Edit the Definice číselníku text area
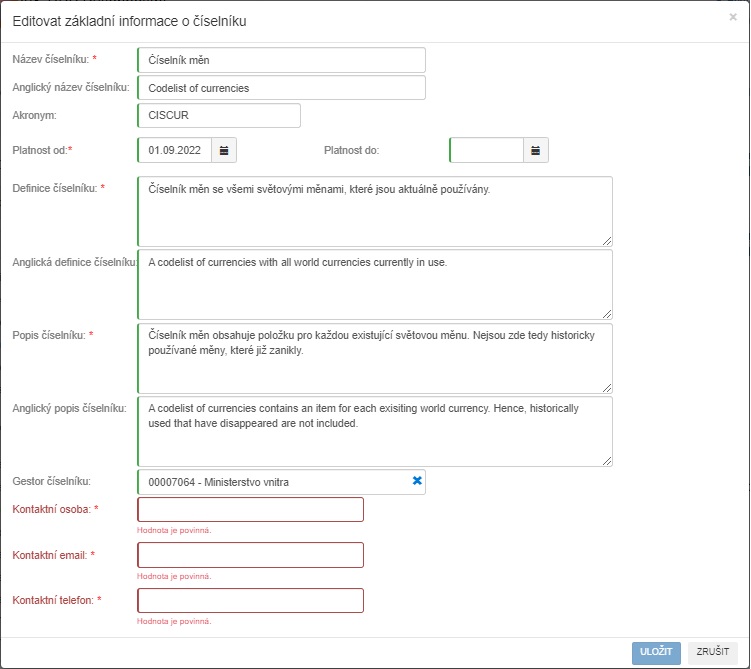 point(374,211)
